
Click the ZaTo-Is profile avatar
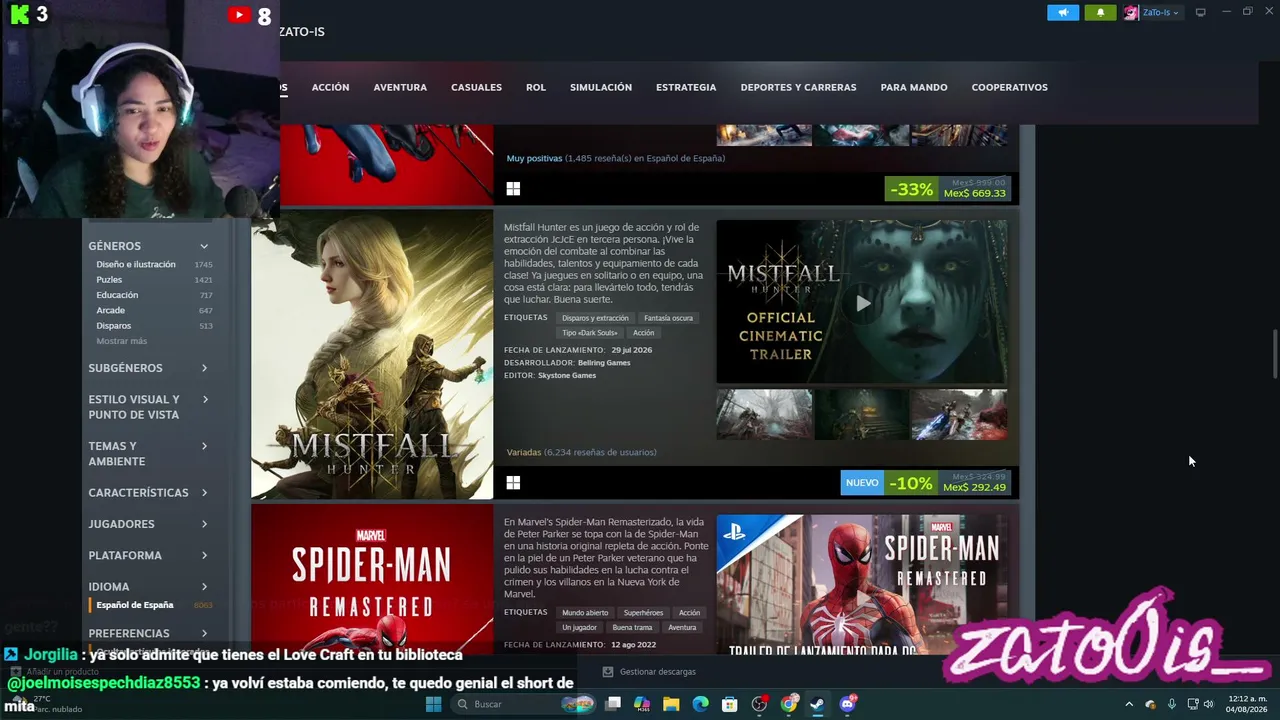click(x=1131, y=13)
